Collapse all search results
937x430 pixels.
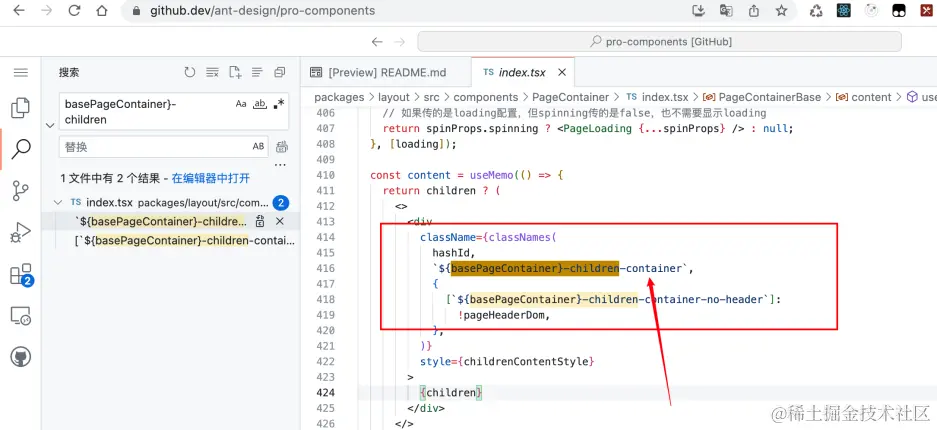[x=280, y=73]
